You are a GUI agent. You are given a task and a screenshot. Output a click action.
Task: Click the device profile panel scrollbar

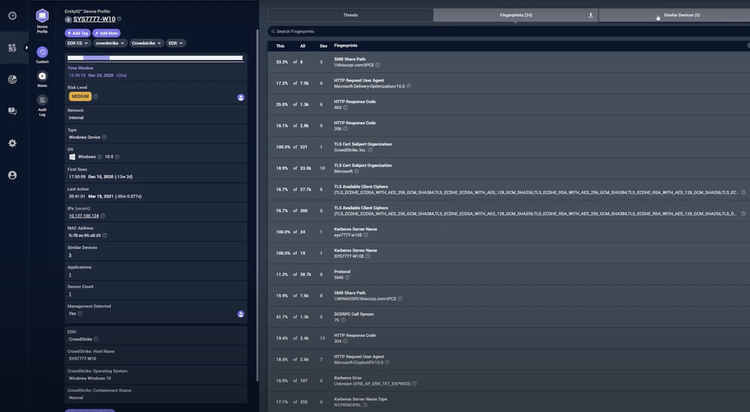click(258, 206)
